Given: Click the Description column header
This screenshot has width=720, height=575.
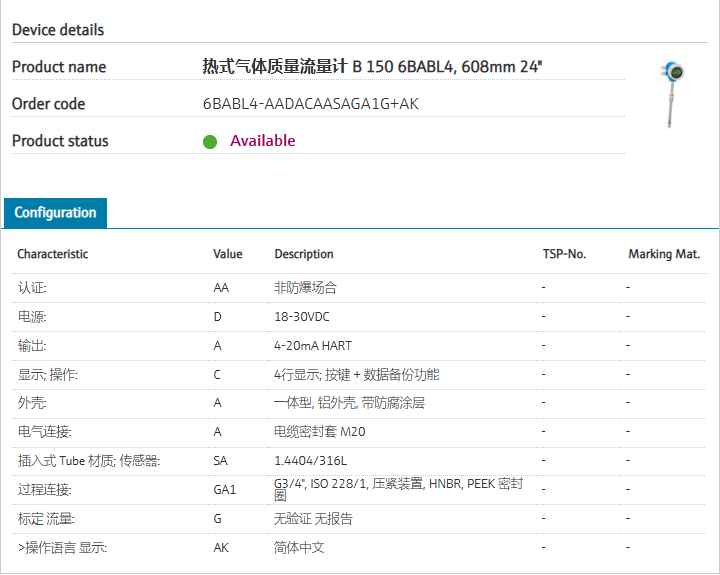Looking at the screenshot, I should pyautogui.click(x=304, y=254).
